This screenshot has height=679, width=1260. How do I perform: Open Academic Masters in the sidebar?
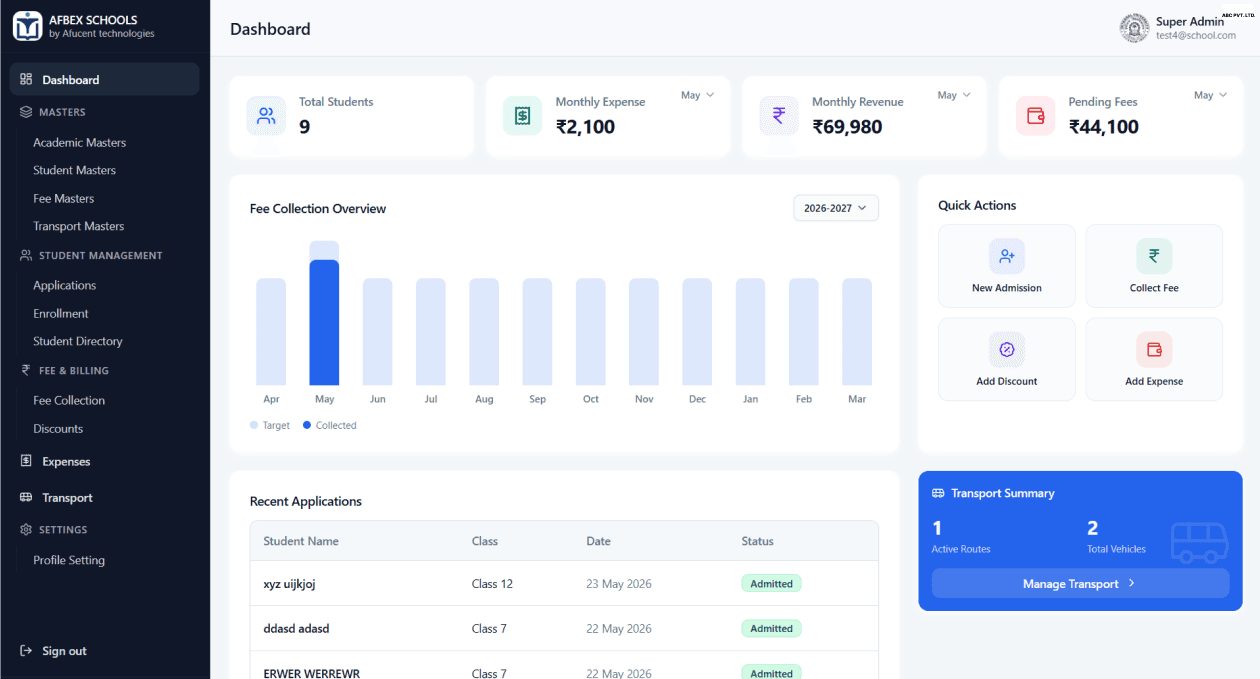click(80, 142)
